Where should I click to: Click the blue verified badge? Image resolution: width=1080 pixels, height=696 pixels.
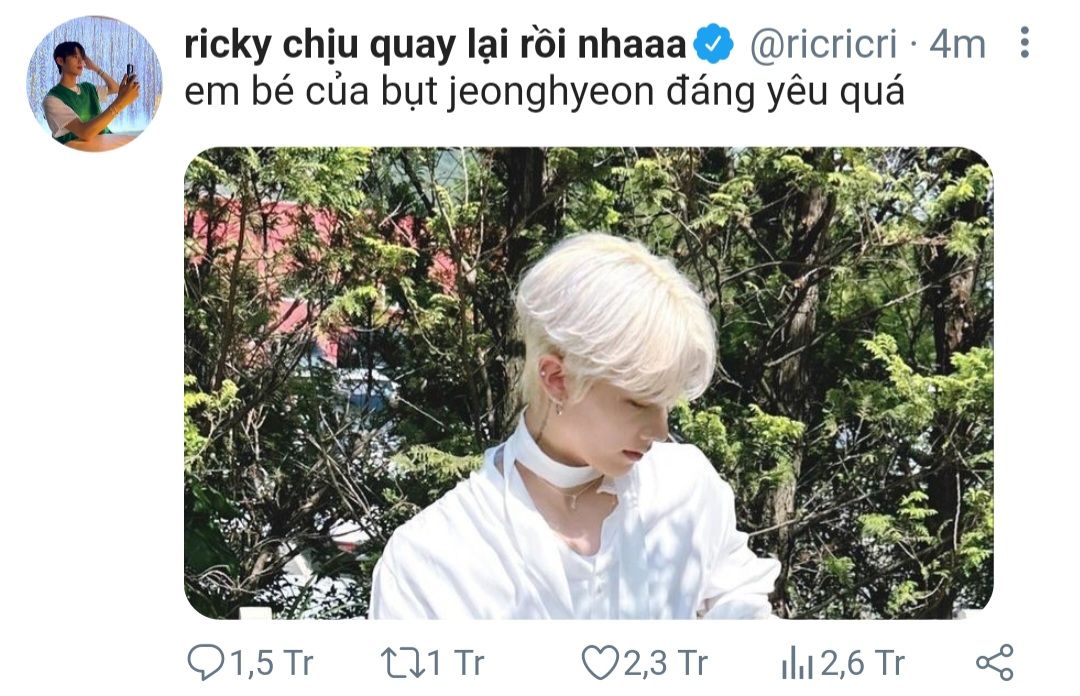[712, 44]
